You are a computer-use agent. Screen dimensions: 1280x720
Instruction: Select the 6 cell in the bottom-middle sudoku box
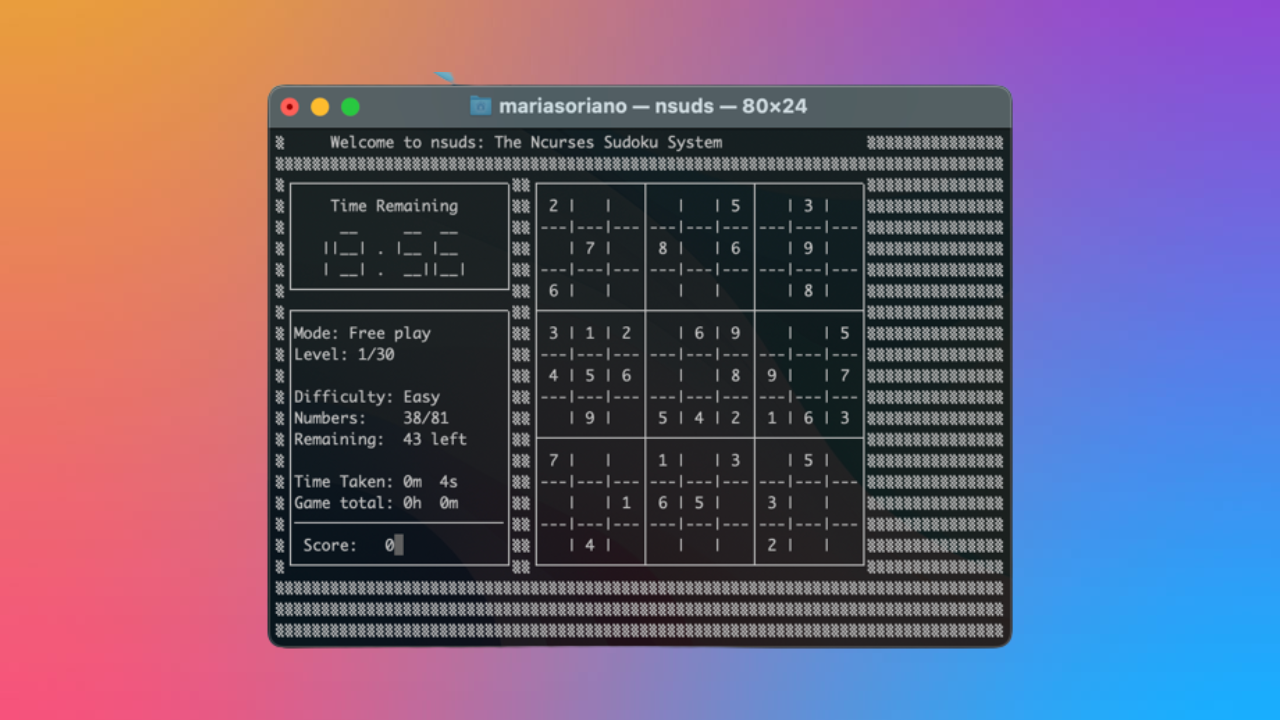[x=662, y=503]
